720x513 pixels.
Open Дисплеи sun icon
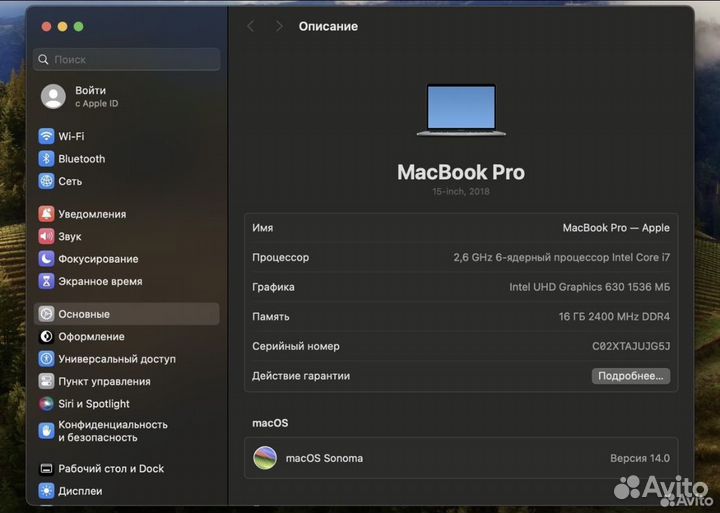point(46,491)
